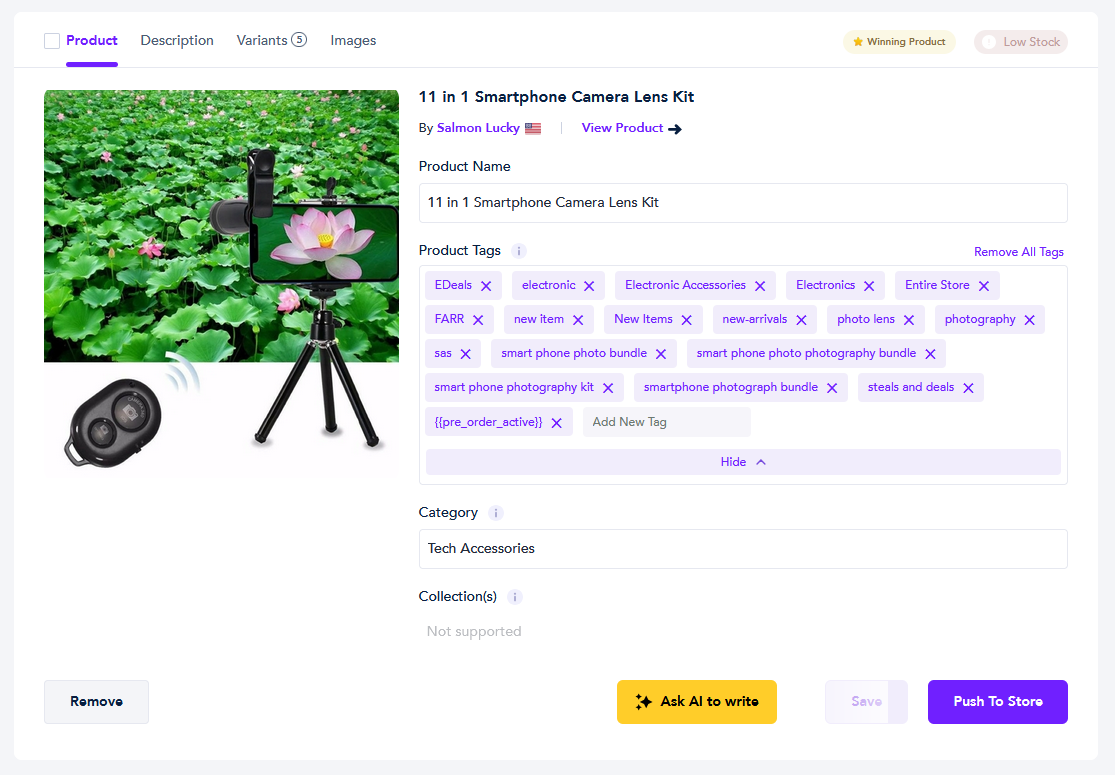Viewport: 1115px width, 775px height.
Task: Click the Product Tags info icon
Action: click(519, 251)
